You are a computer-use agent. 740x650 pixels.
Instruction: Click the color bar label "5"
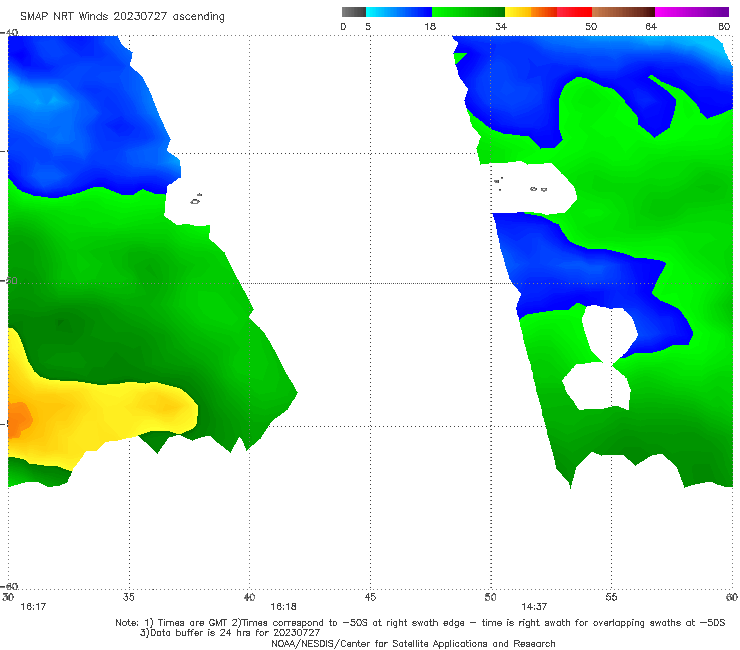(x=368, y=27)
